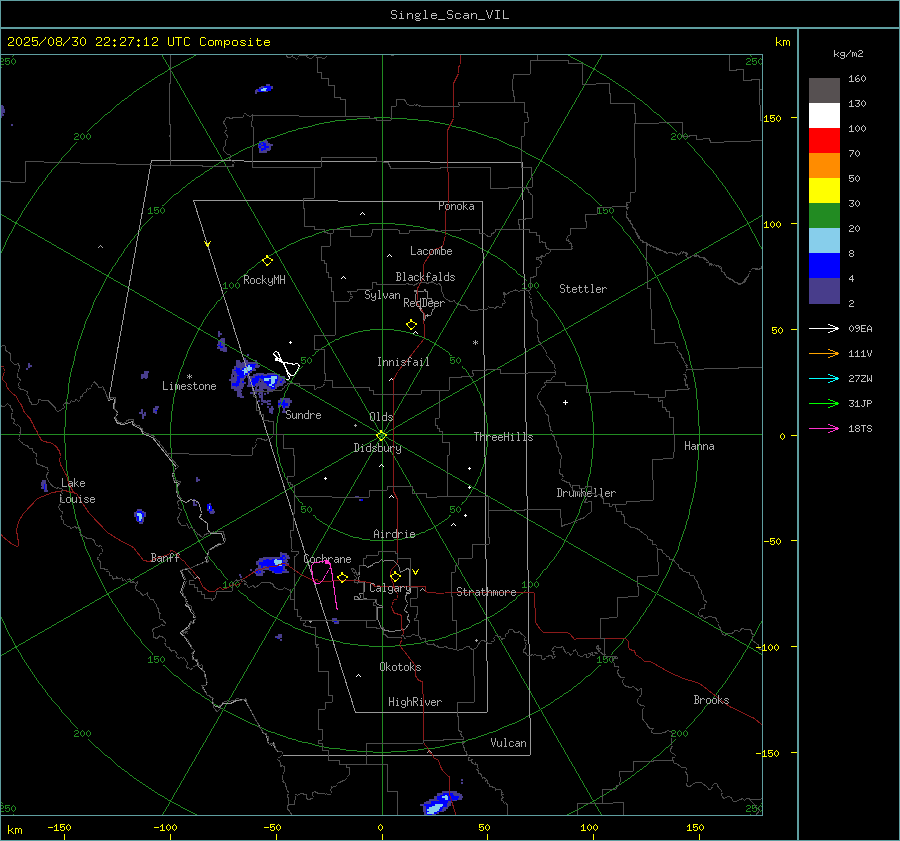Click white plus marker south of Stettler
Viewport: 900px width, 841px height.
565,402
